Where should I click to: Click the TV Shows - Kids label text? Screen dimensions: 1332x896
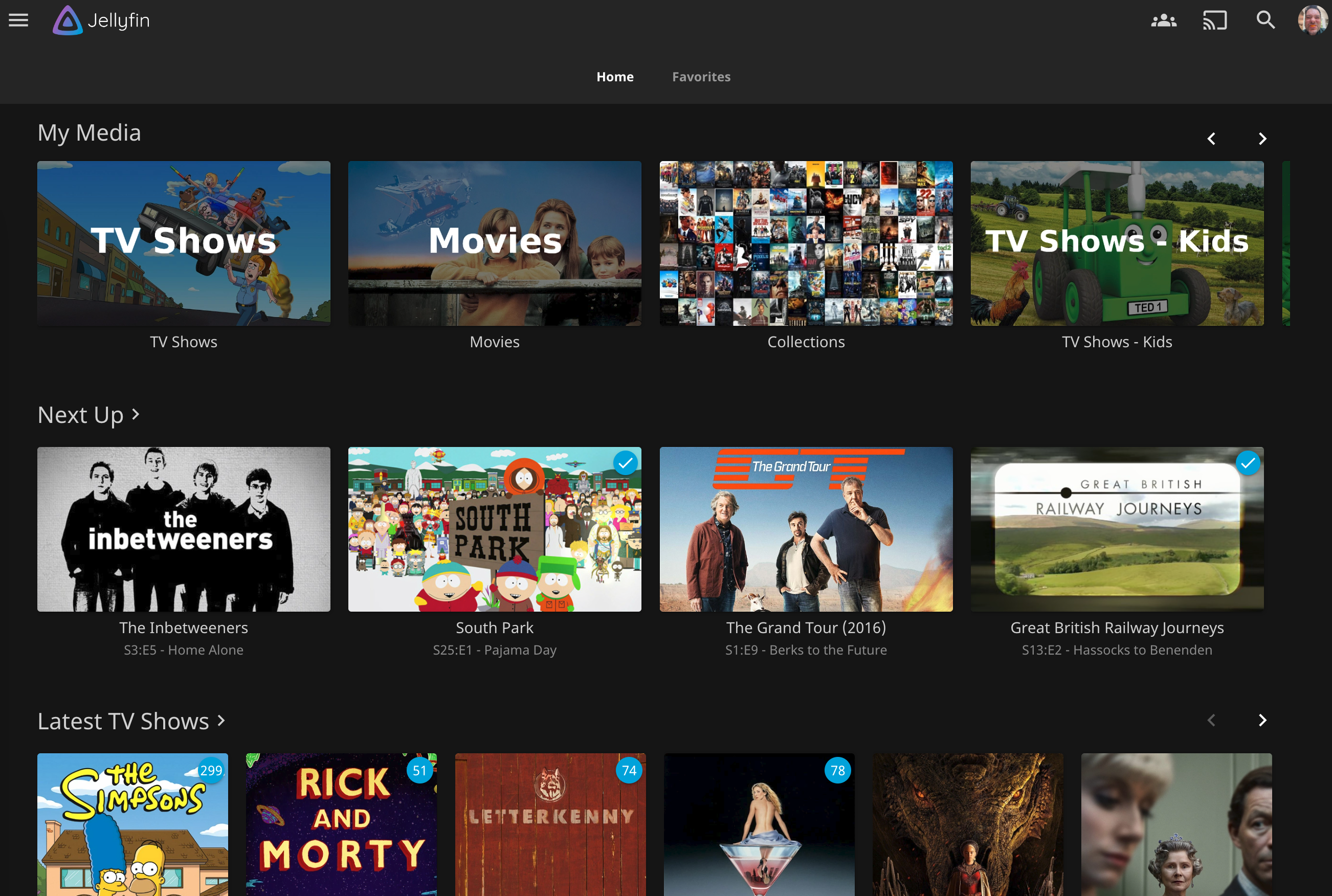pyautogui.click(x=1117, y=342)
